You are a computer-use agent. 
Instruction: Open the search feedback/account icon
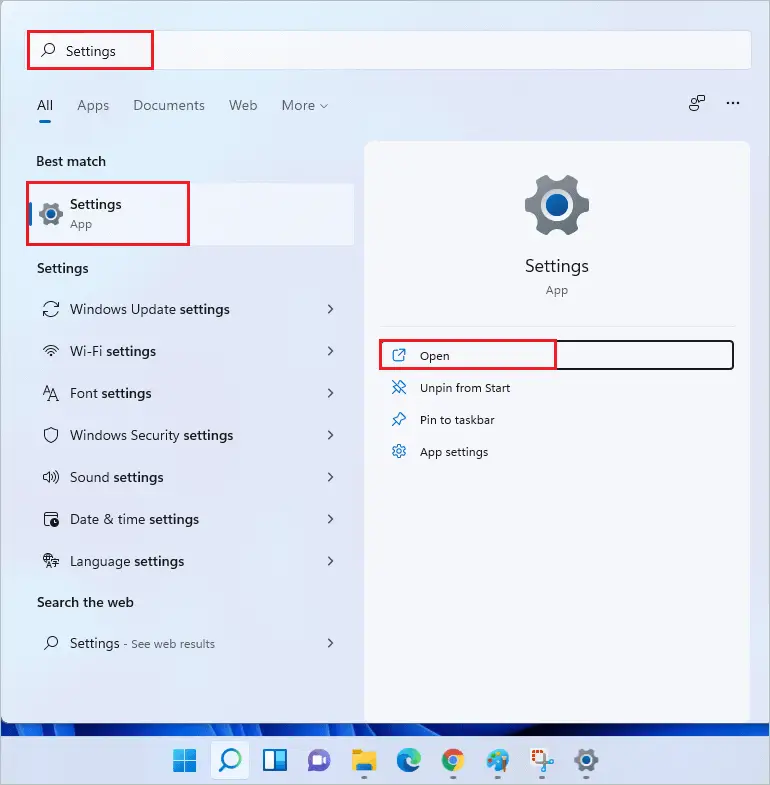(x=696, y=103)
